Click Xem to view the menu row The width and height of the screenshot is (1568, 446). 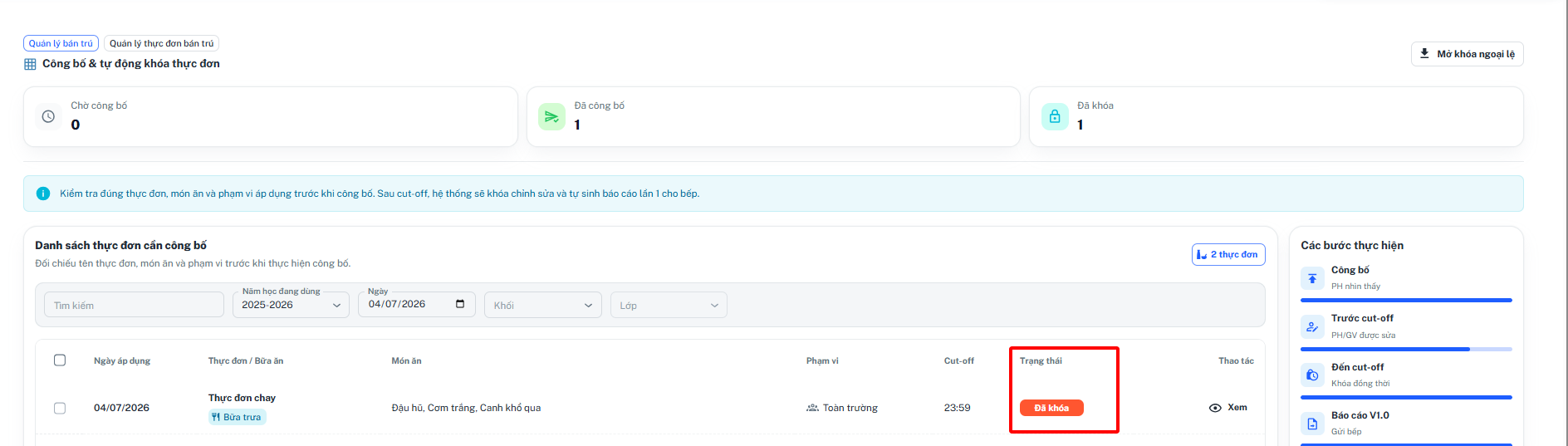1228,408
